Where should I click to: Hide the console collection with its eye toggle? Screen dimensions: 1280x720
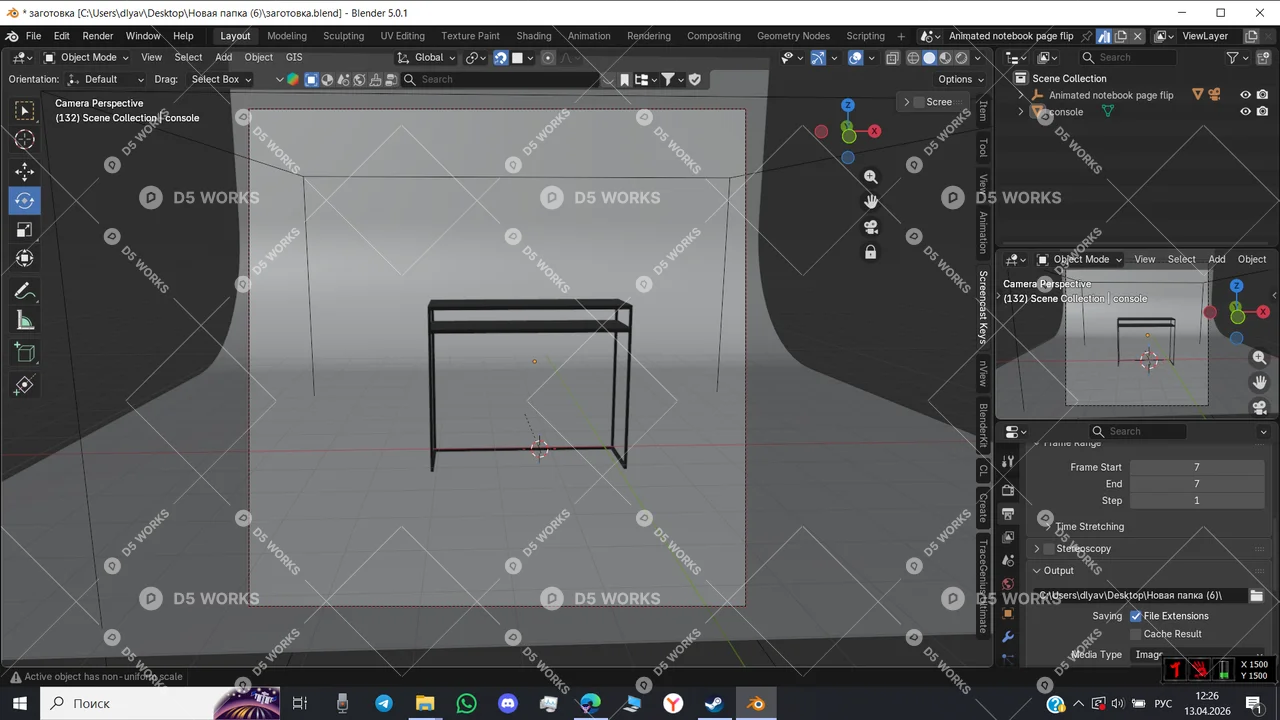pyautogui.click(x=1245, y=111)
